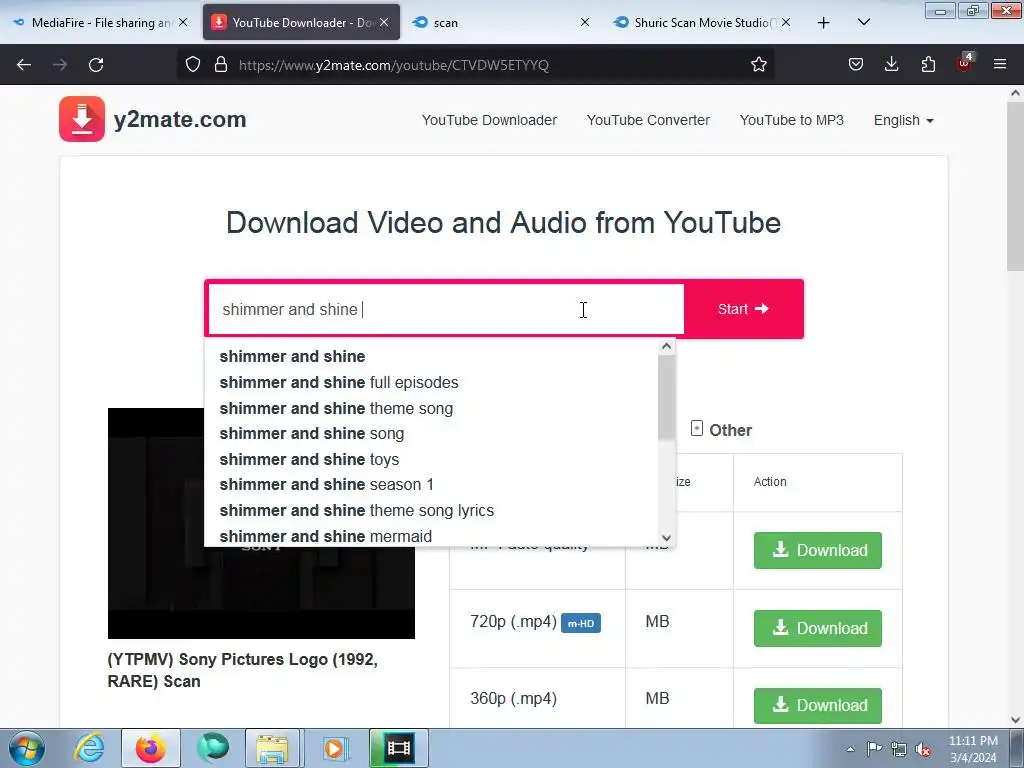
Task: Reload the current y2mate page
Action: [96, 65]
